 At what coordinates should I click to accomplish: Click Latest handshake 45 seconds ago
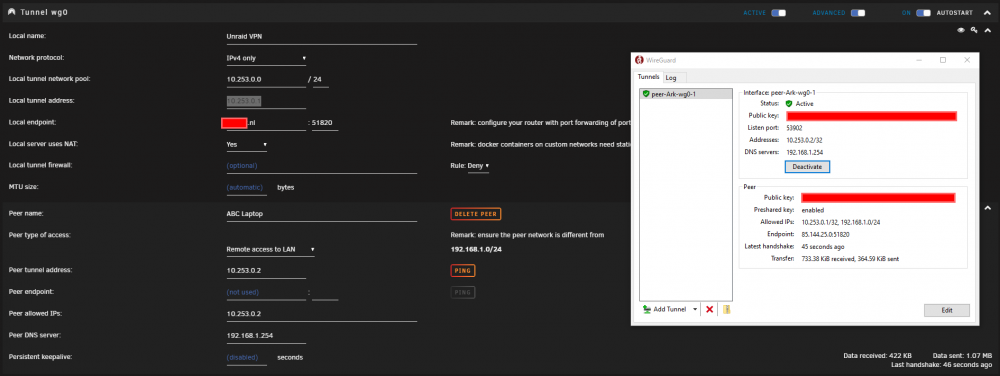point(823,247)
